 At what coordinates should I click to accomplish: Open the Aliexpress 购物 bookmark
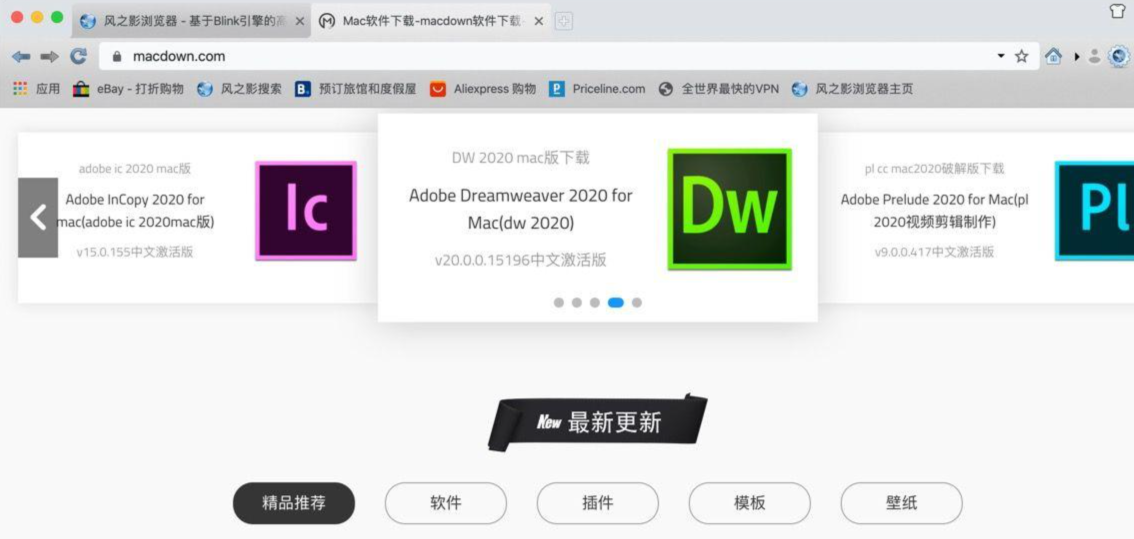[x=483, y=89]
